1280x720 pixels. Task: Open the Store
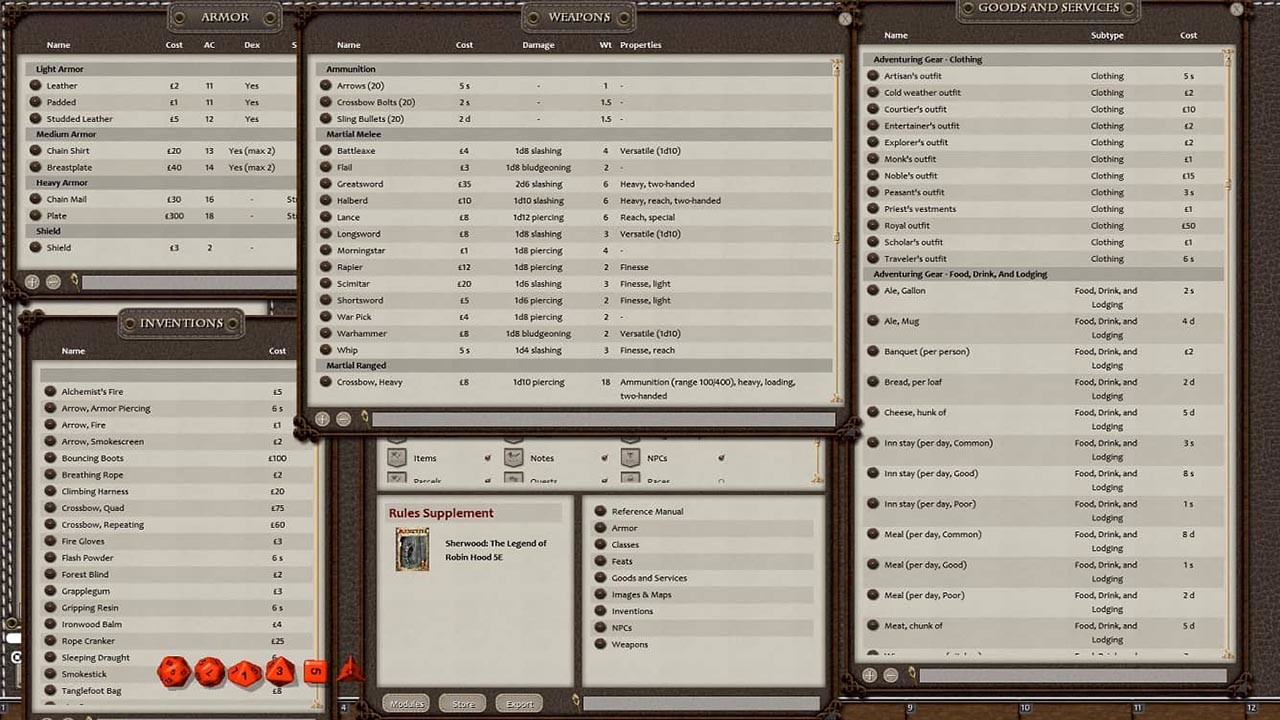tap(462, 703)
